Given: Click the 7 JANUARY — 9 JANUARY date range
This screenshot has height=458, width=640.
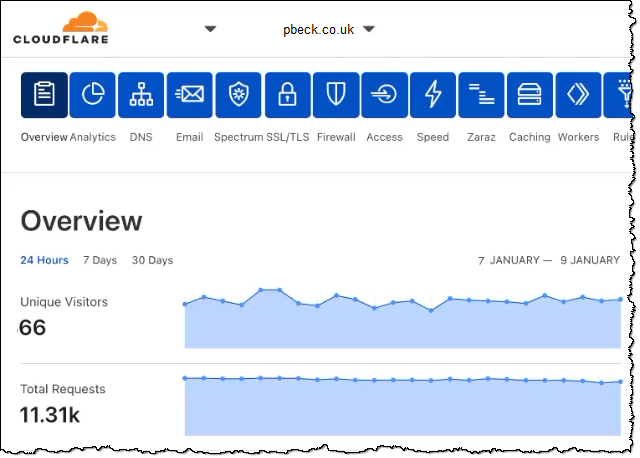Looking at the screenshot, I should click(549, 260).
